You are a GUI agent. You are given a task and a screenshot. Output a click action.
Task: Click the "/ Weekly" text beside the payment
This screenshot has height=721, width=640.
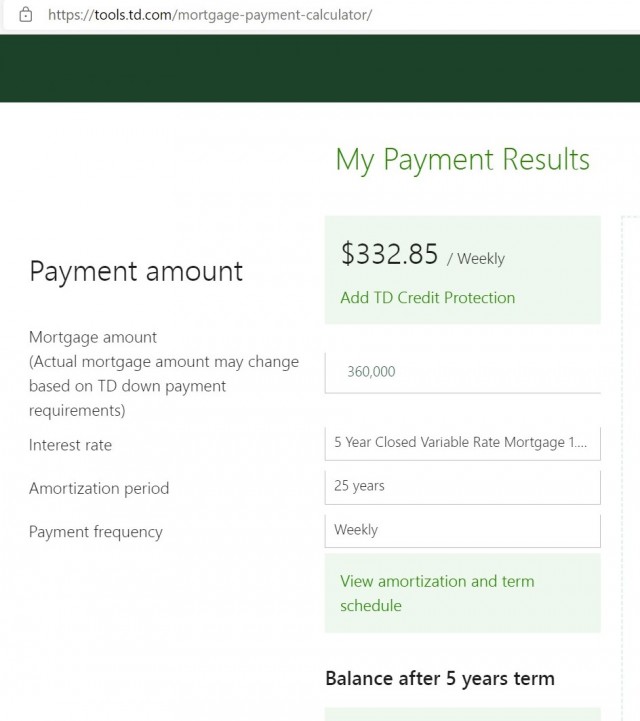click(x=476, y=259)
